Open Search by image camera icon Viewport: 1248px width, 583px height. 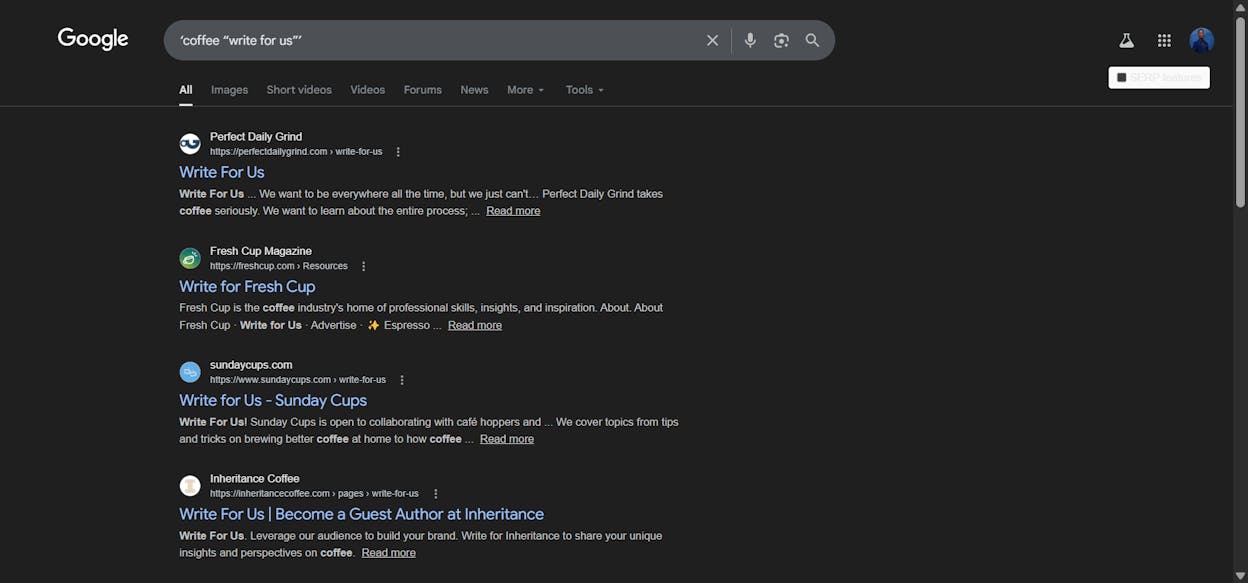coord(781,40)
